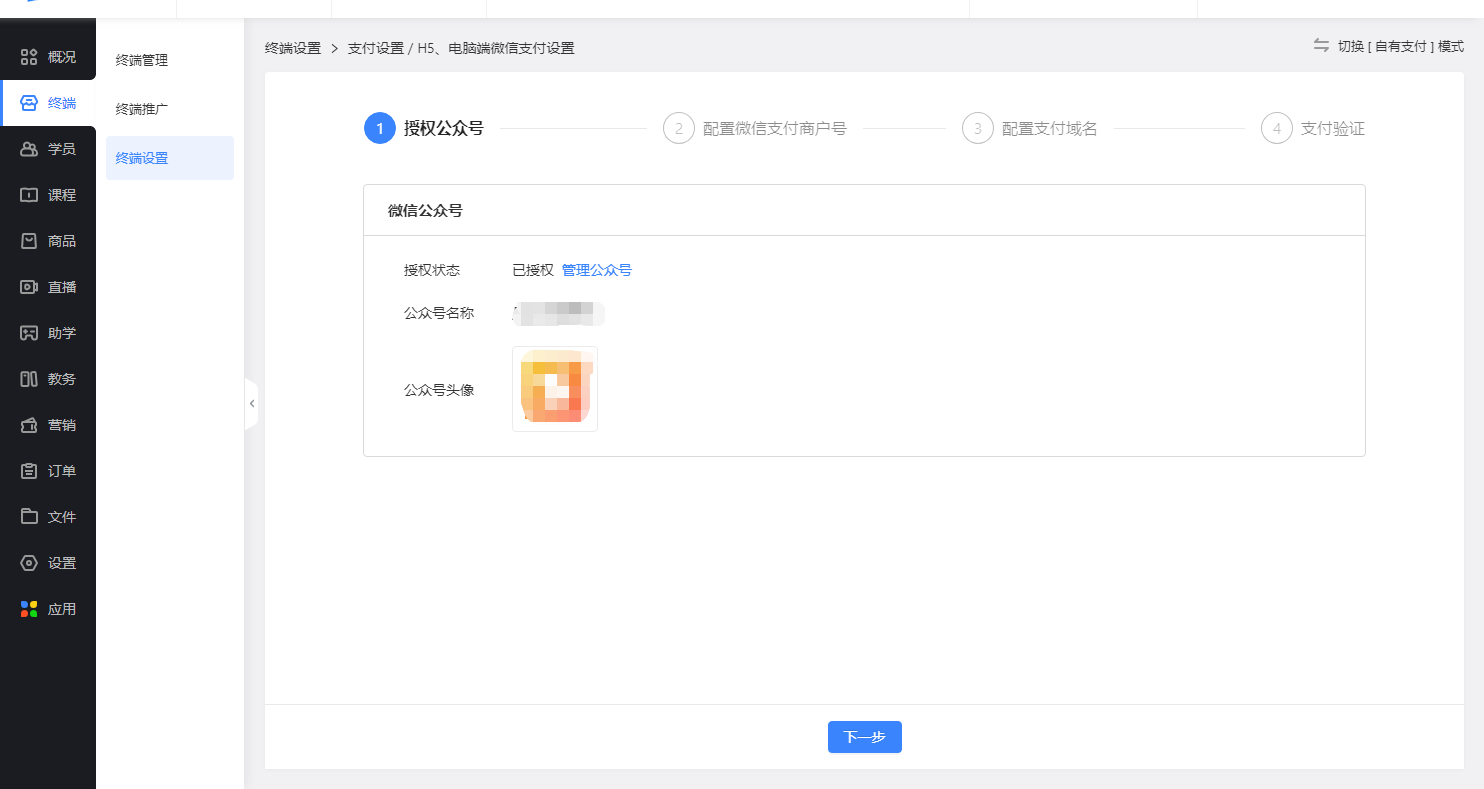Screen dimensions: 1484x789
Task: Click the 营销 marketing wallet icon
Action: point(29,425)
